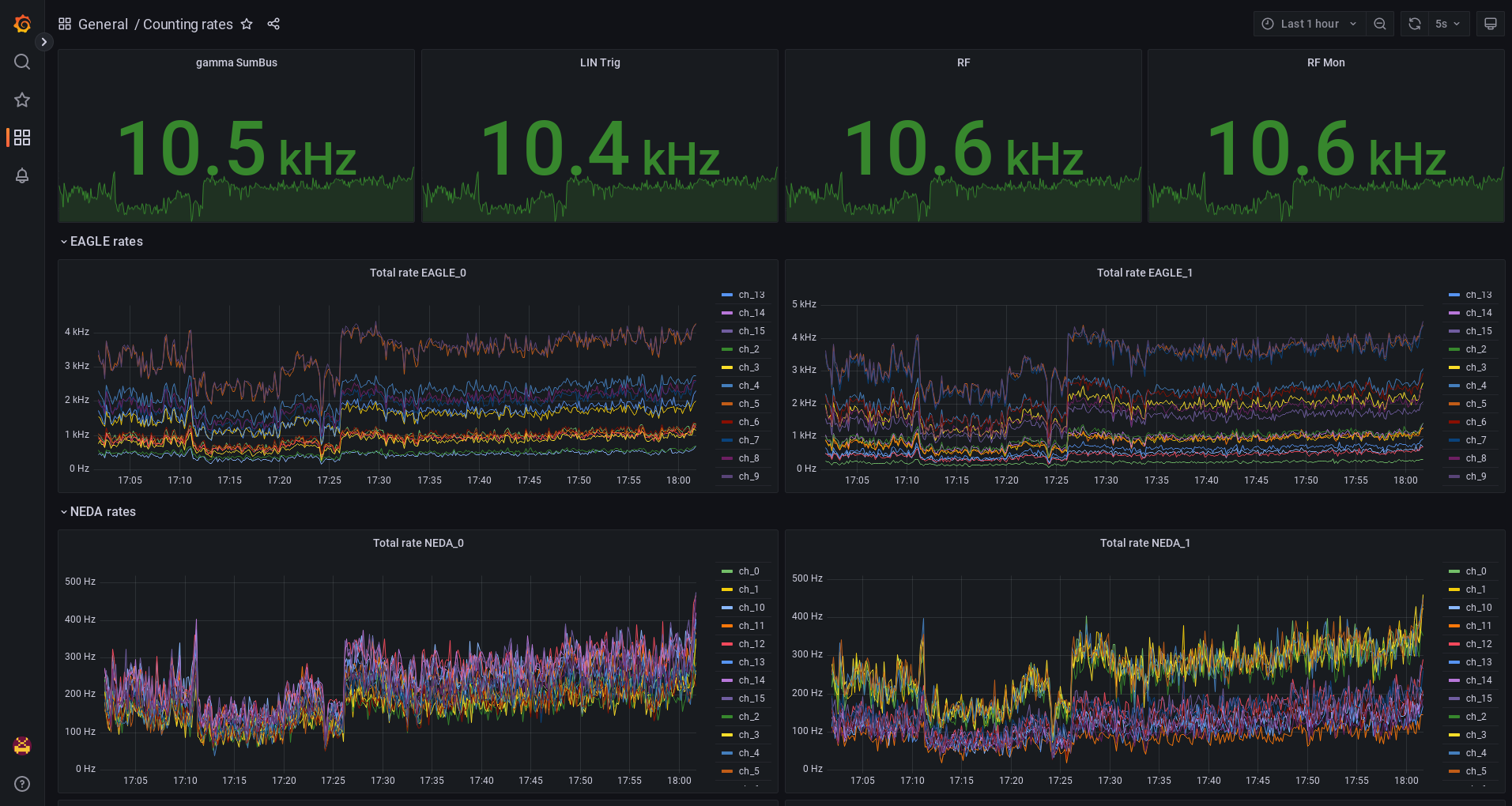Open the General dashboards folder breadcrumb
The height and width of the screenshot is (806, 1512).
104,24
